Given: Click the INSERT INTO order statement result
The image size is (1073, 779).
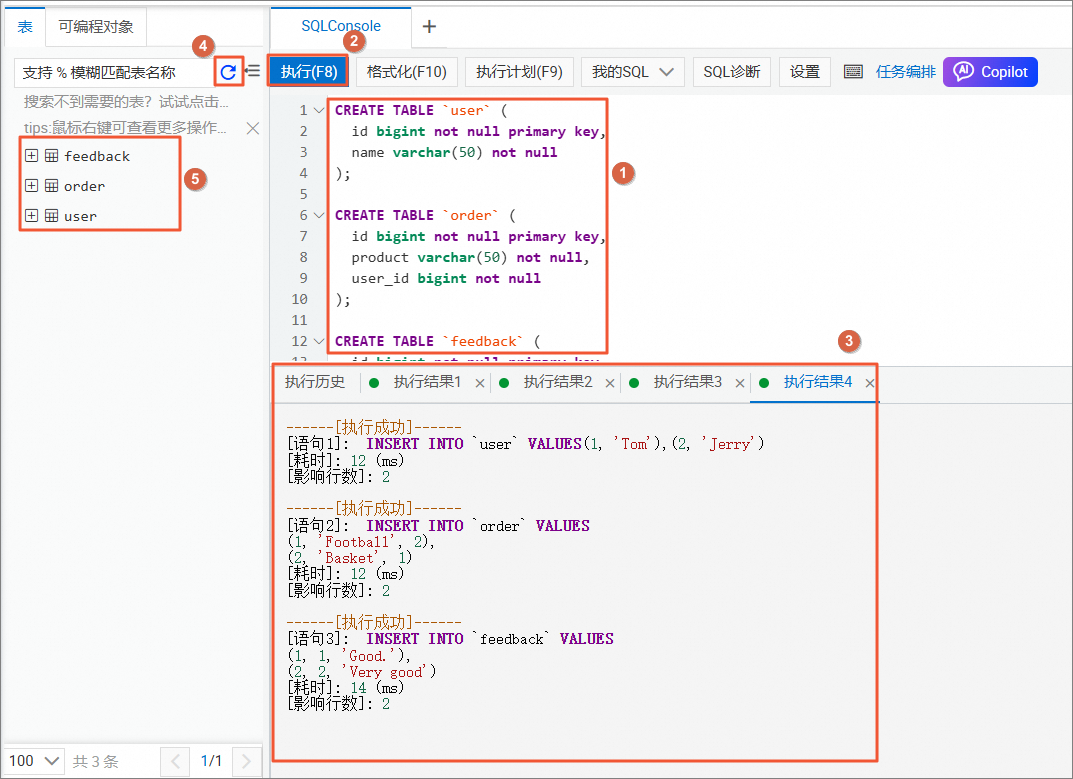Looking at the screenshot, I should point(438,526).
